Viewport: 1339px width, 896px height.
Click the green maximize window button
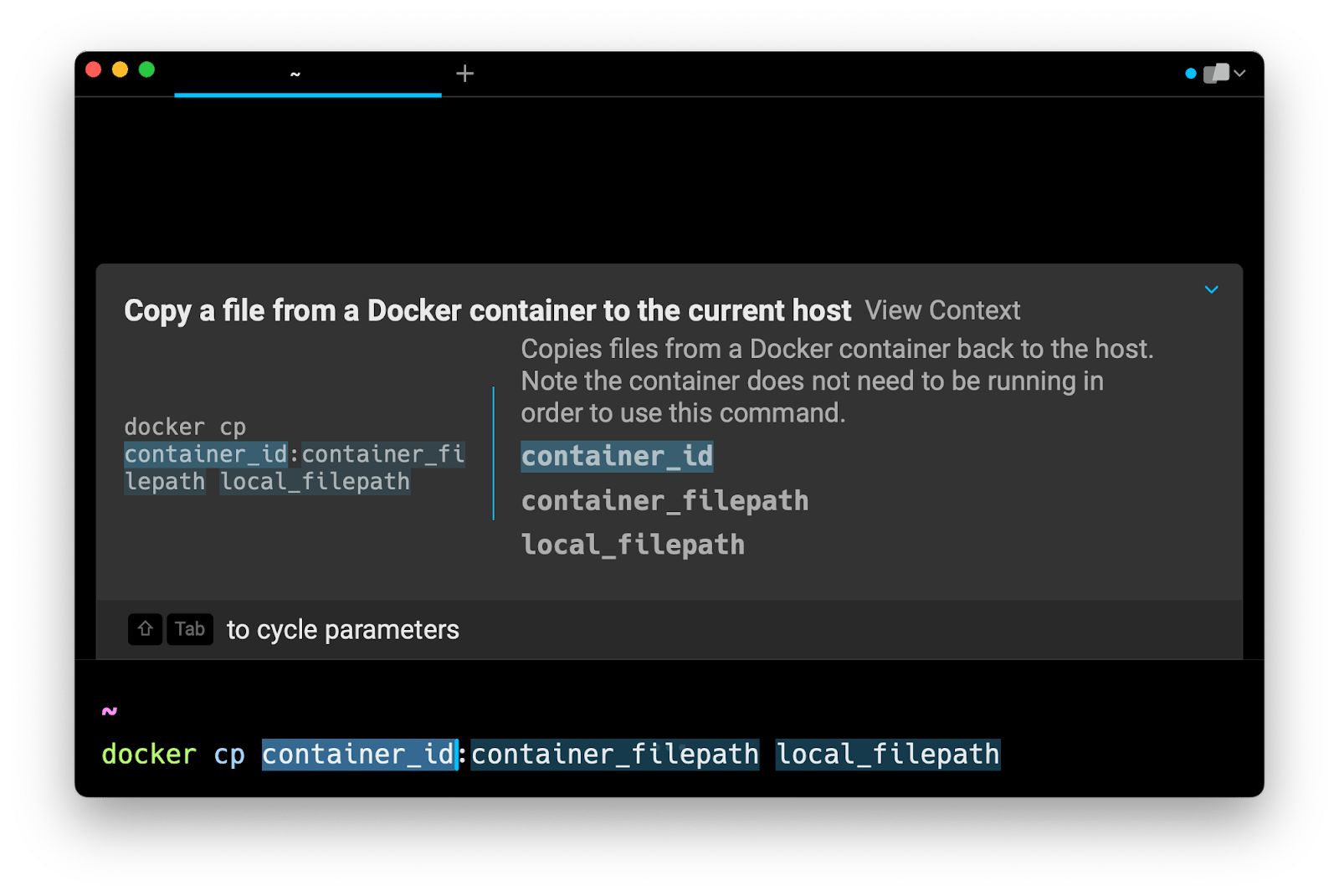click(x=146, y=69)
